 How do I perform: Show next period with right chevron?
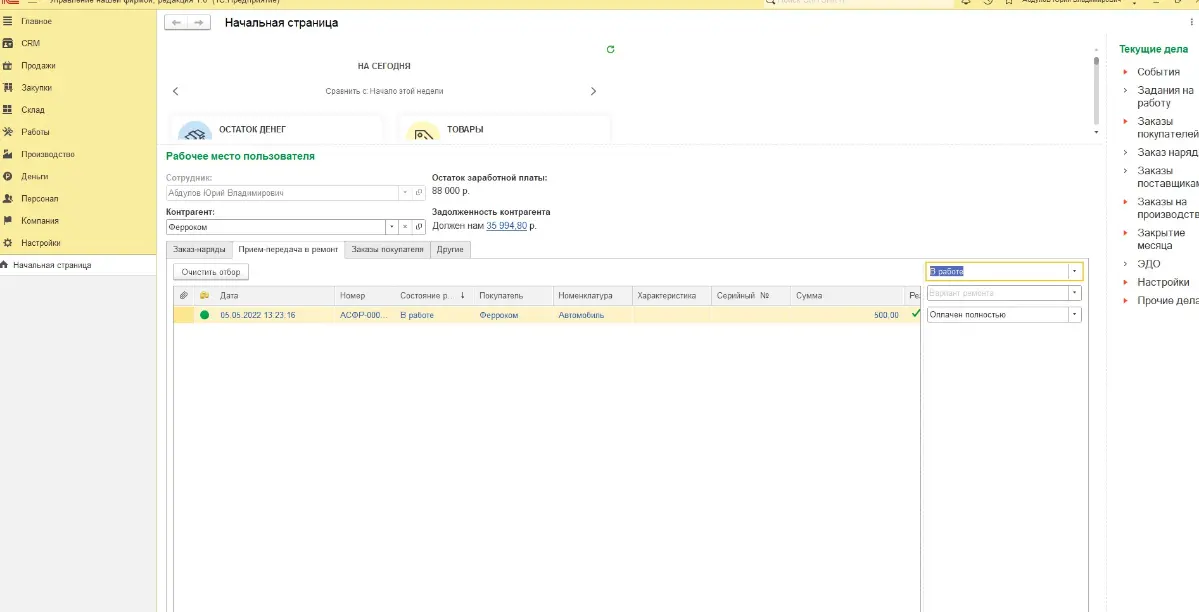pos(593,91)
